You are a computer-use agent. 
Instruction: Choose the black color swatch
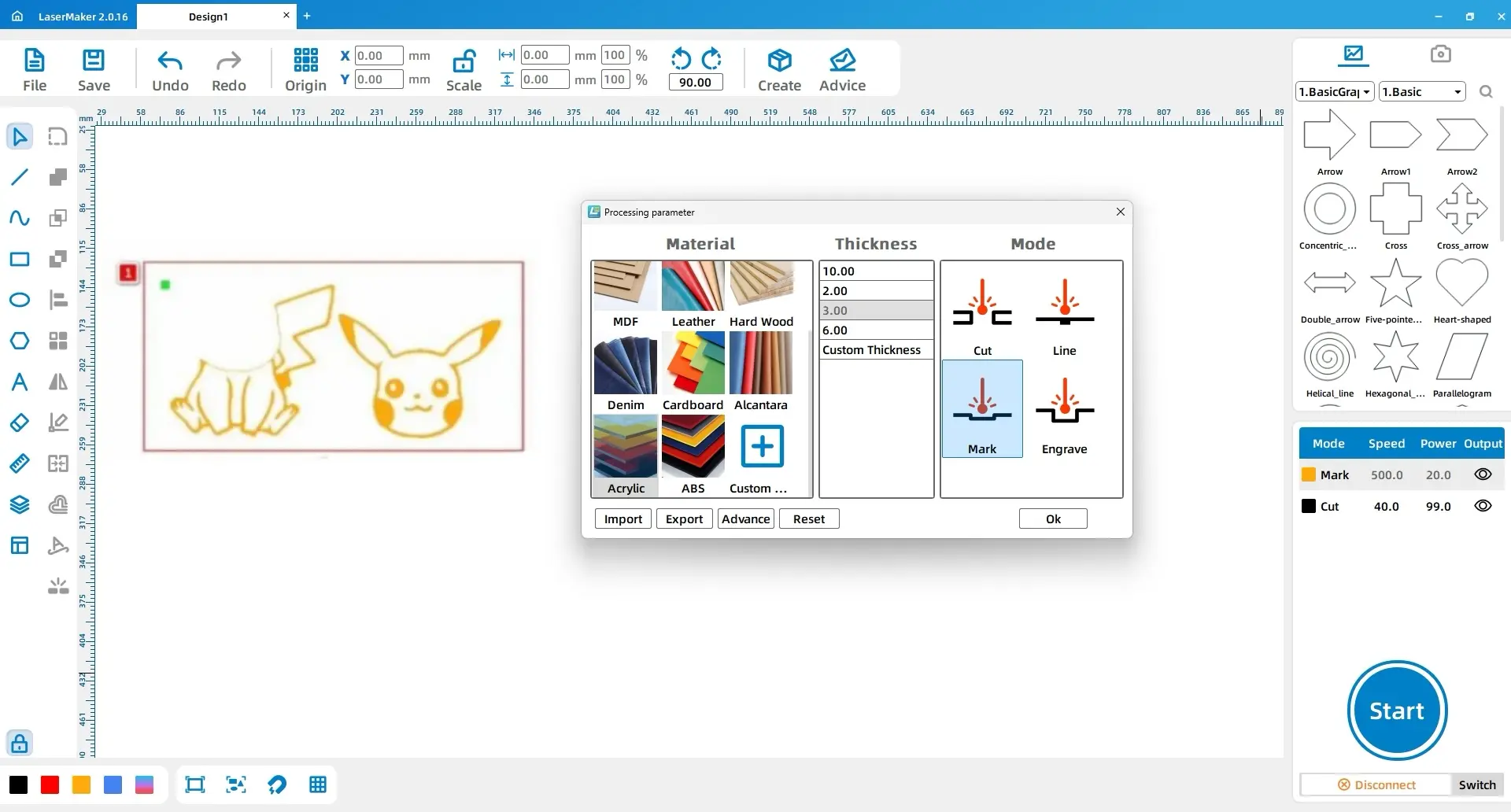pos(18,784)
